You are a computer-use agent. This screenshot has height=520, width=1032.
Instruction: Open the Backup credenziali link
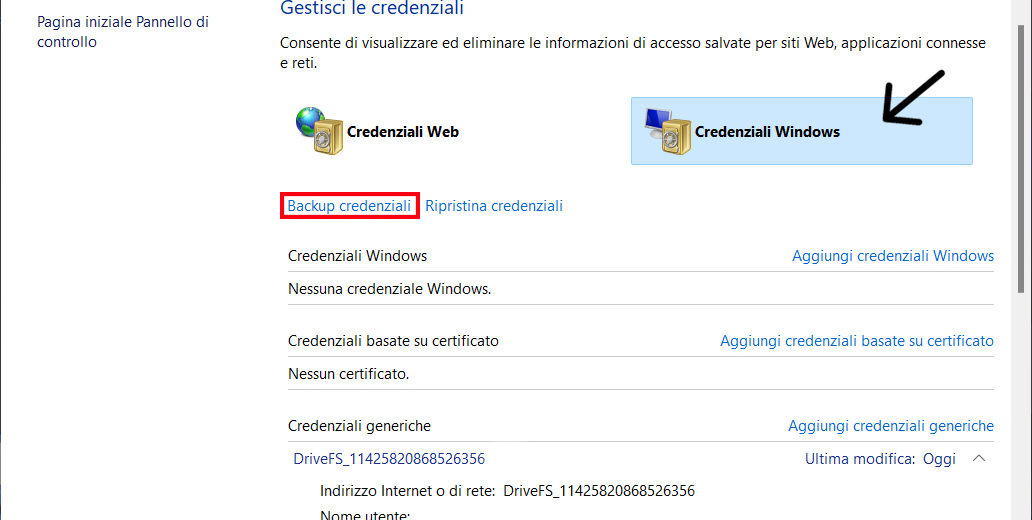tap(349, 206)
